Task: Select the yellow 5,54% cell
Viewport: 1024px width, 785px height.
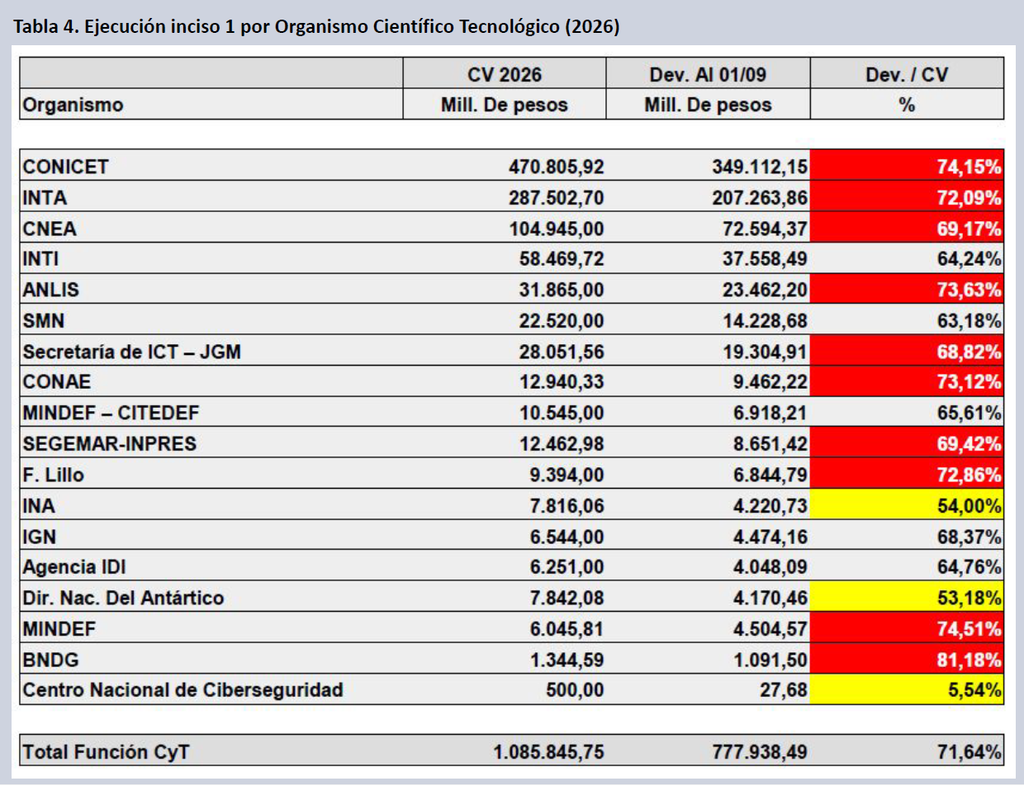Action: pos(907,689)
